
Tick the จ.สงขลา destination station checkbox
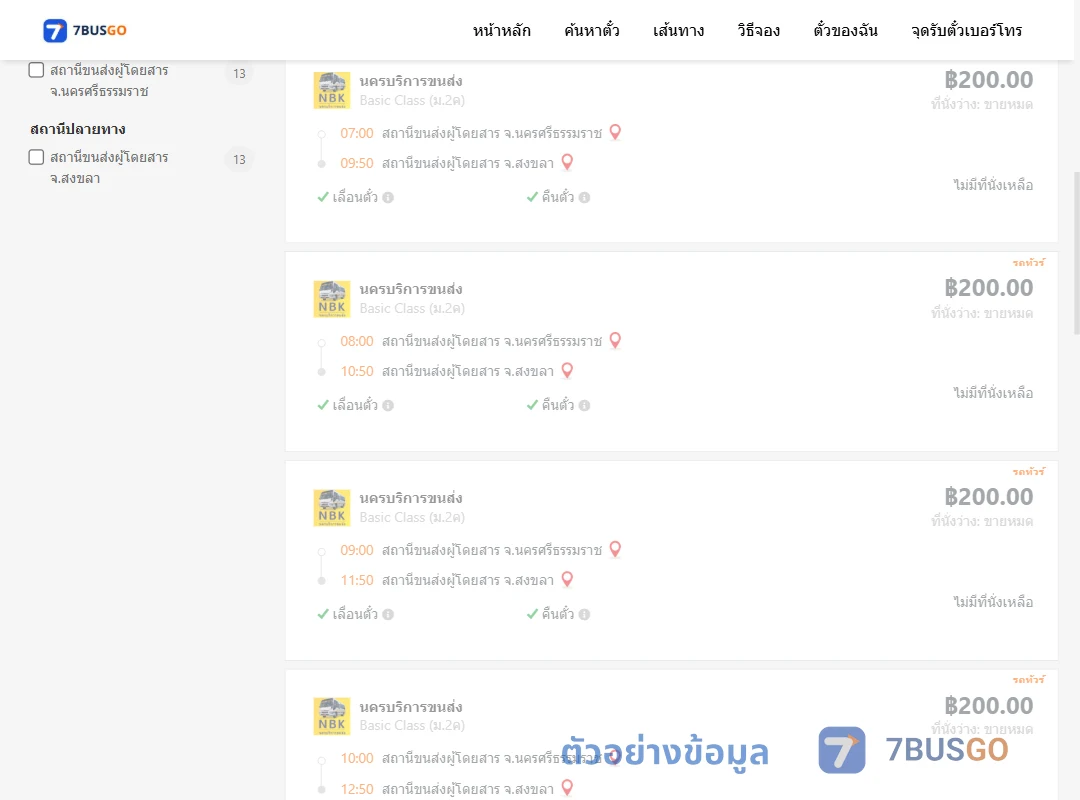[37, 157]
